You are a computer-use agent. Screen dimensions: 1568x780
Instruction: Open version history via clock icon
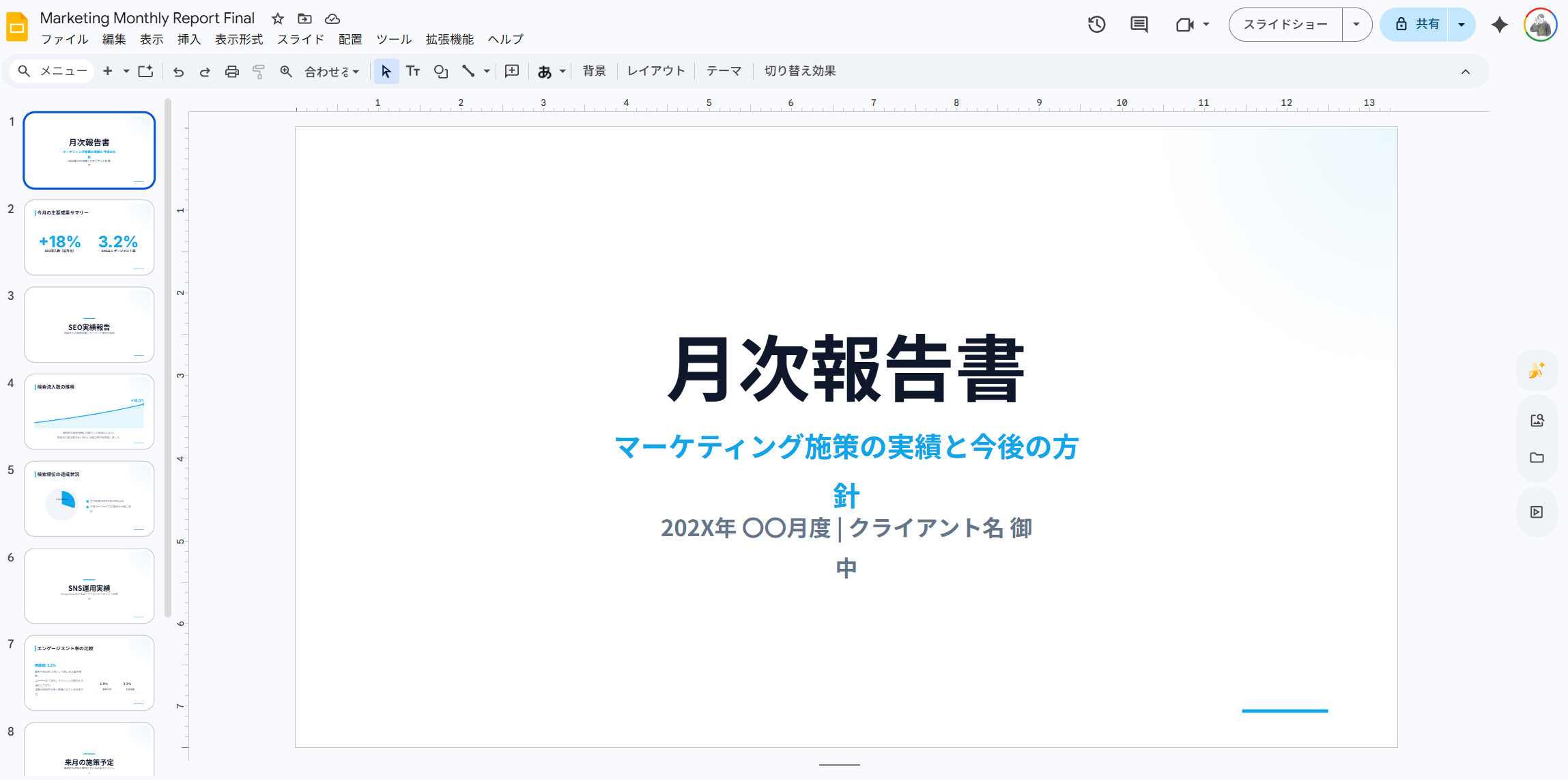(x=1096, y=25)
